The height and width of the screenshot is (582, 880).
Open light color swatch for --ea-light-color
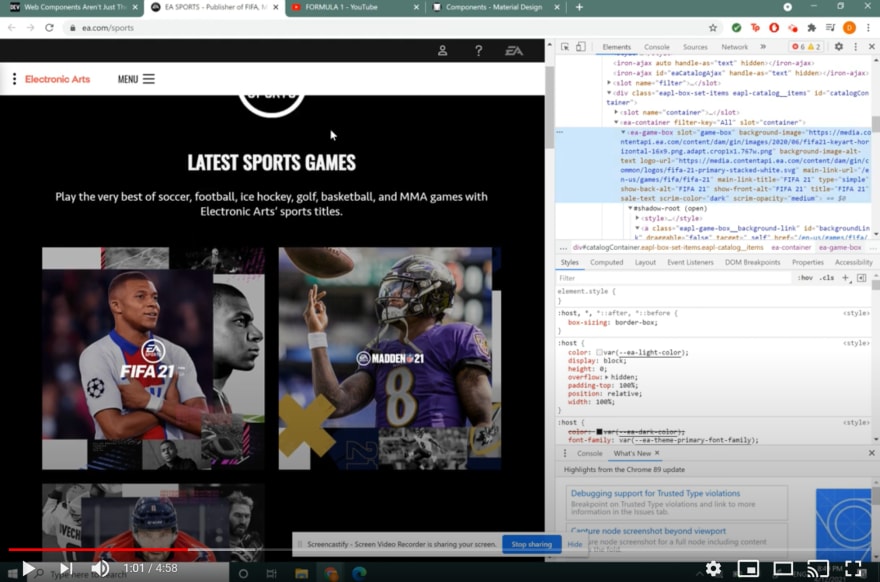599,352
